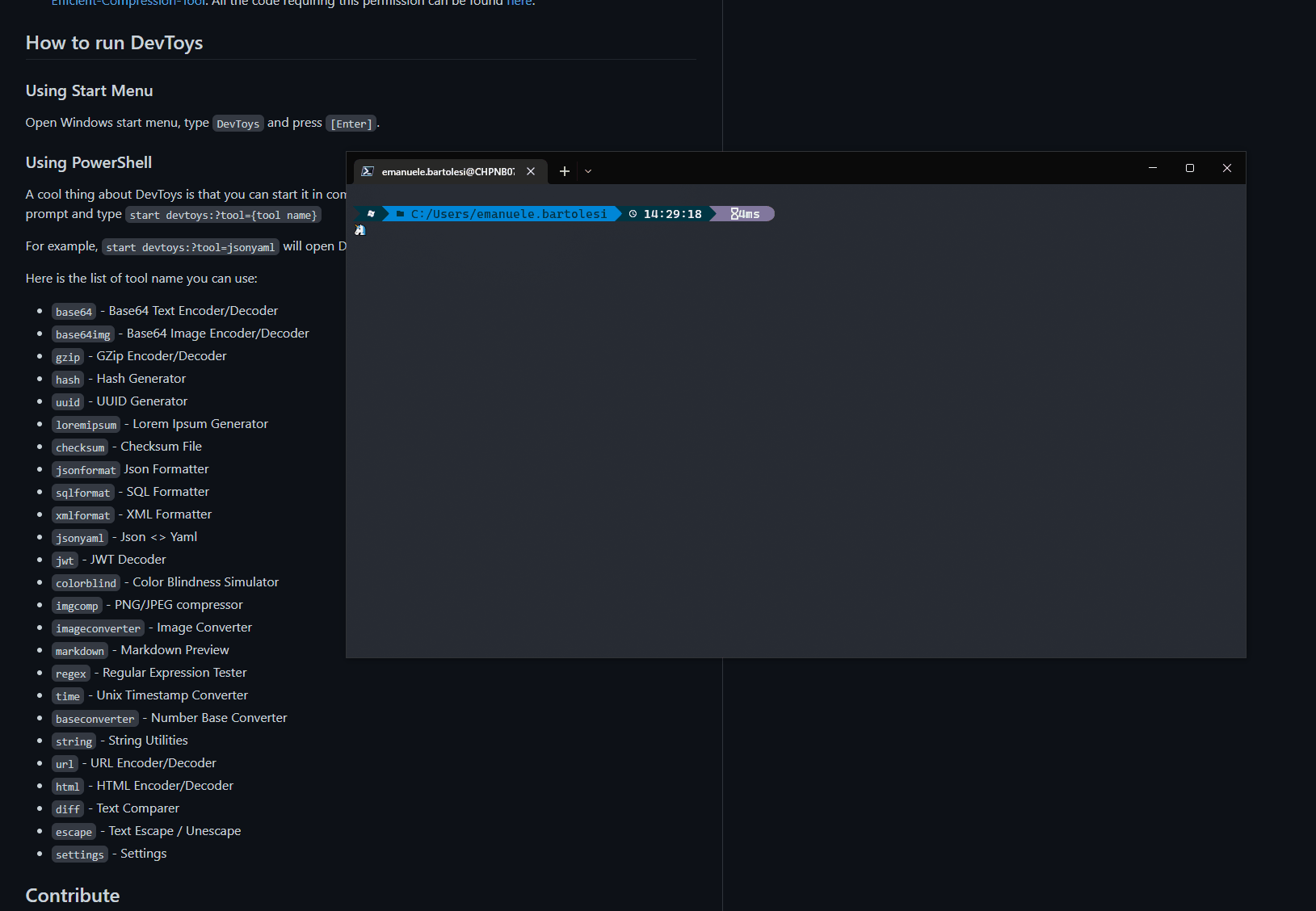The width and height of the screenshot is (1316, 911).
Task: Click the 'start devtoys:?tool={tool name}' code snippet
Action: pyautogui.click(x=224, y=215)
